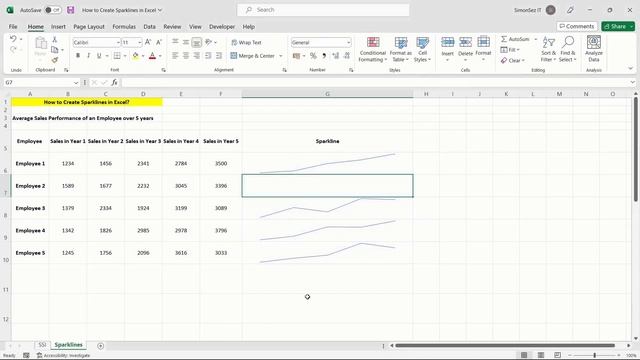
Task: Click the Percent Style icon
Action: coord(313,56)
